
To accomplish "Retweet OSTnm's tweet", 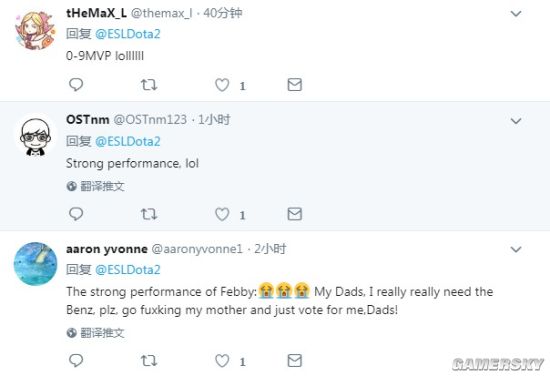I will point(149,214).
